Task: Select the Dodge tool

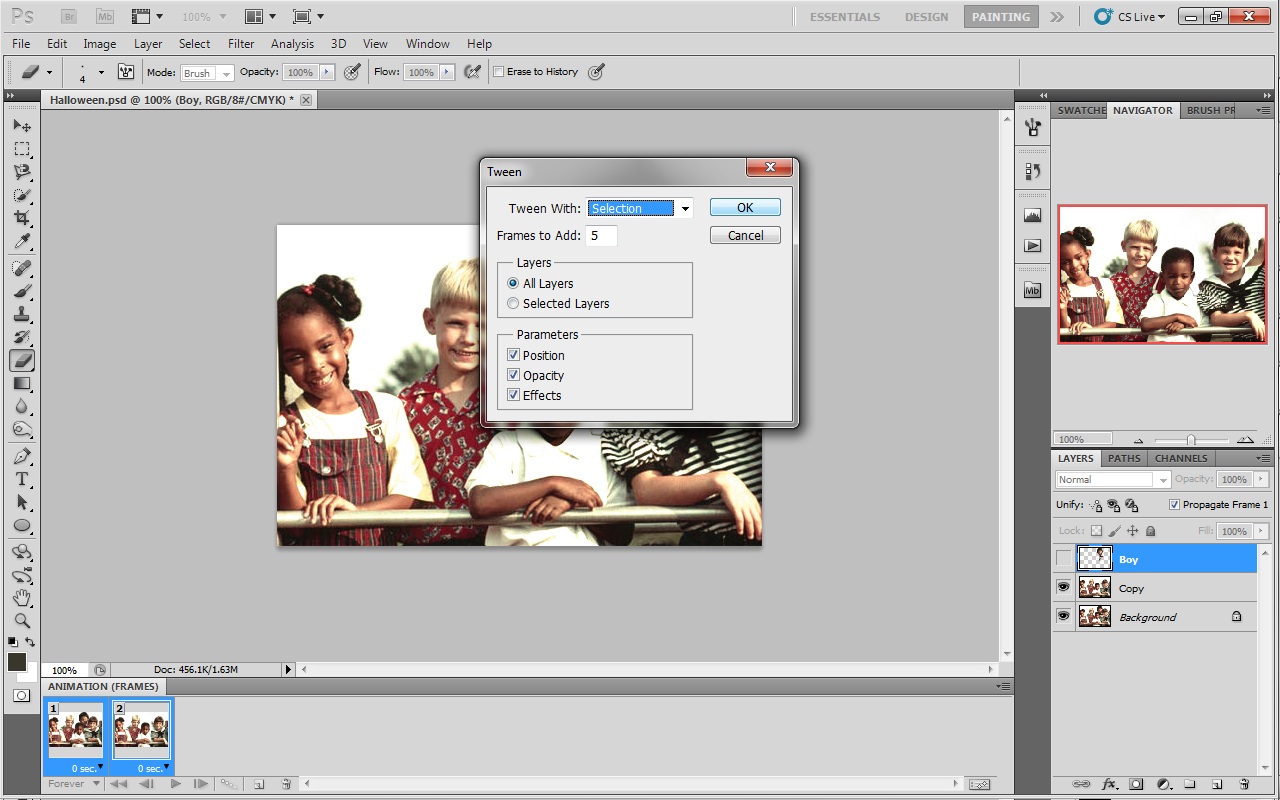Action: 22,429
